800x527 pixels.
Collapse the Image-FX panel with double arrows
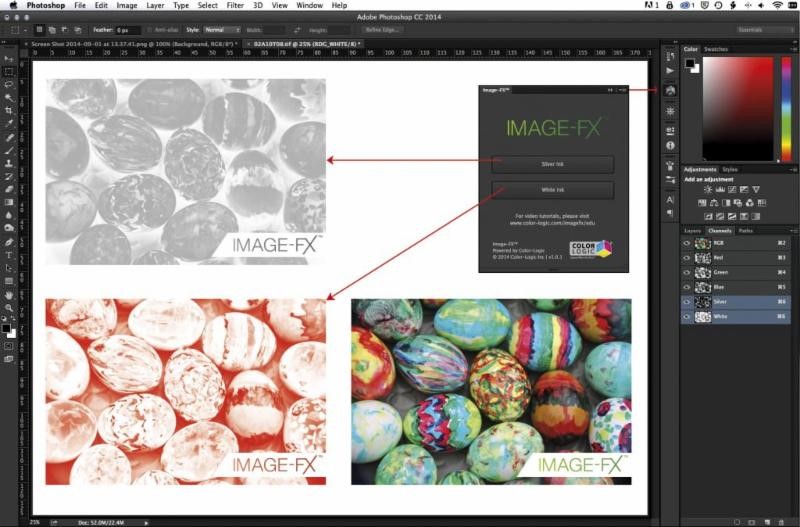click(x=610, y=90)
